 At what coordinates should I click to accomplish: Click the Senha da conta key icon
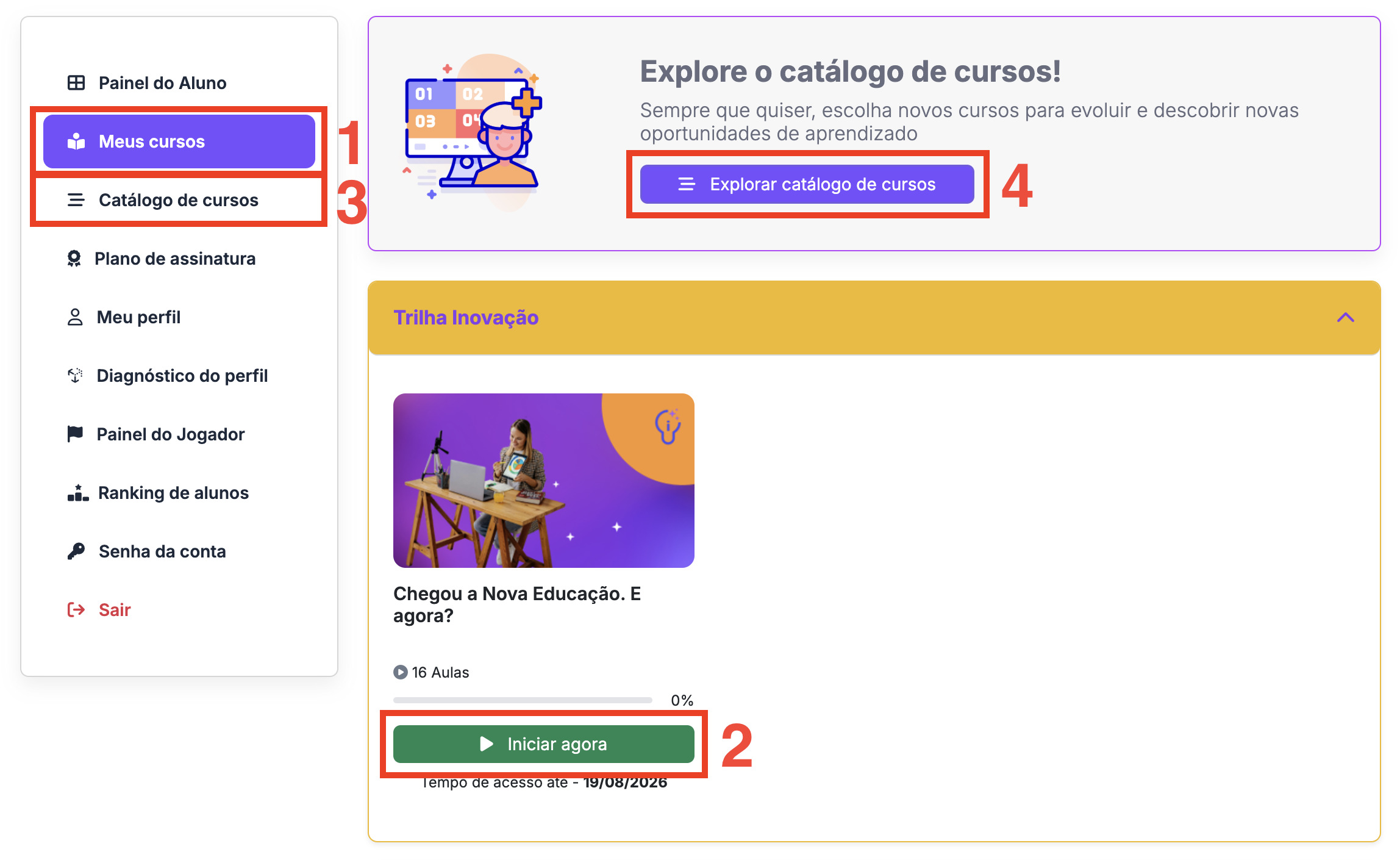76,551
